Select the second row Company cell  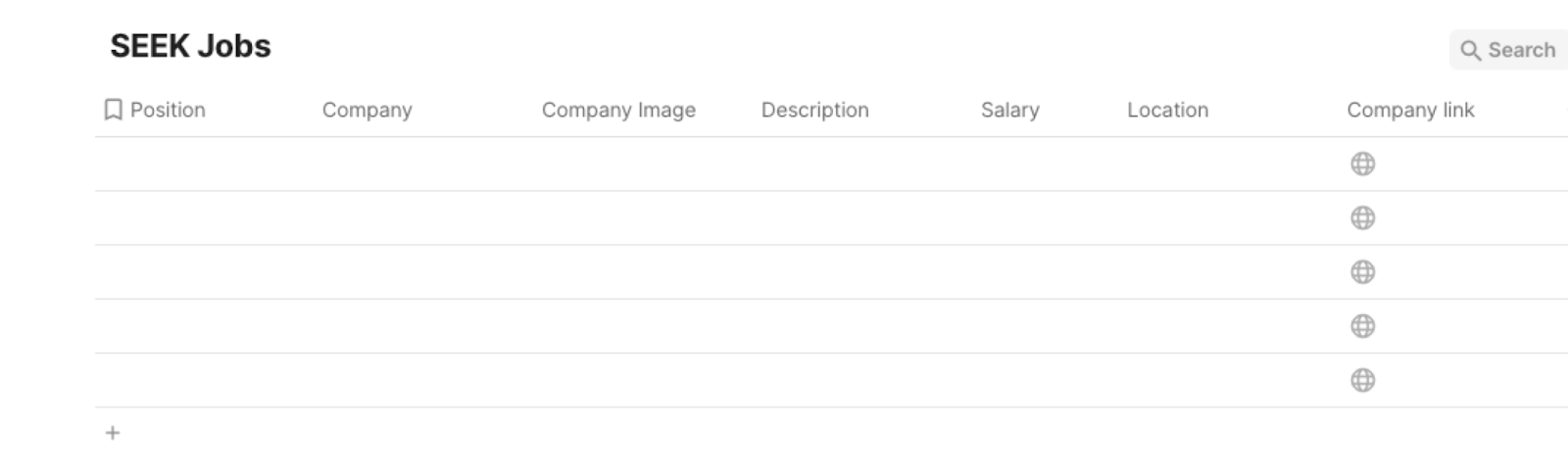click(x=424, y=217)
